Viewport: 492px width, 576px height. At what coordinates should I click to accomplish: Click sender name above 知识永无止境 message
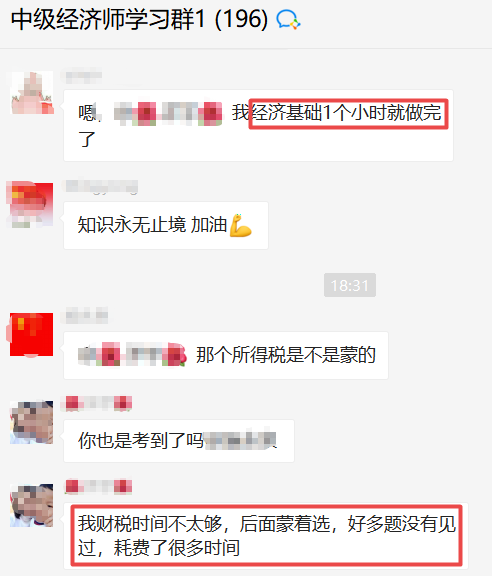(102, 186)
